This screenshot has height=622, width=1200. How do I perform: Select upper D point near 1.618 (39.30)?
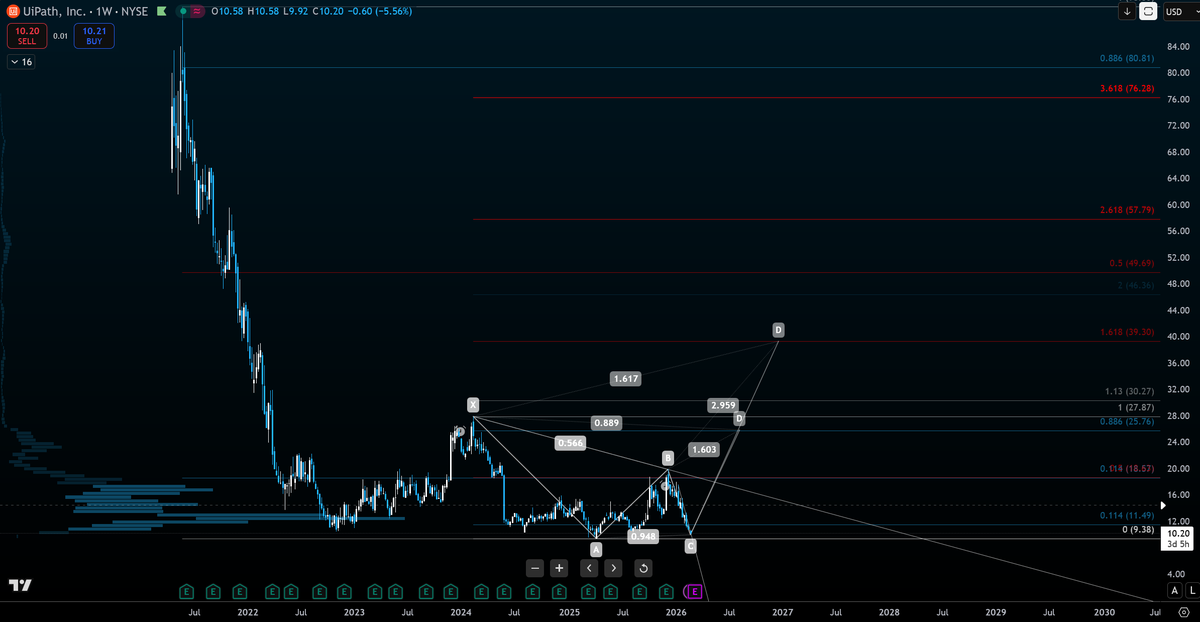[x=779, y=329]
